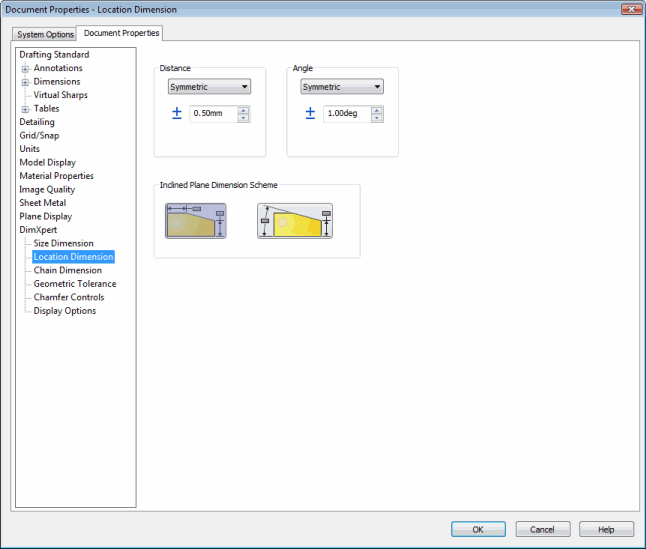Image resolution: width=646 pixels, height=549 pixels.
Task: Select Material Properties
Action: coord(56,176)
